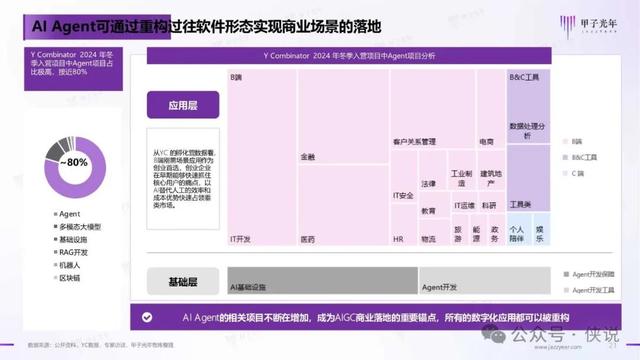This screenshot has width=640, height=360.
Task: Click the Agent swatch in the donut legend
Action: coord(55,213)
